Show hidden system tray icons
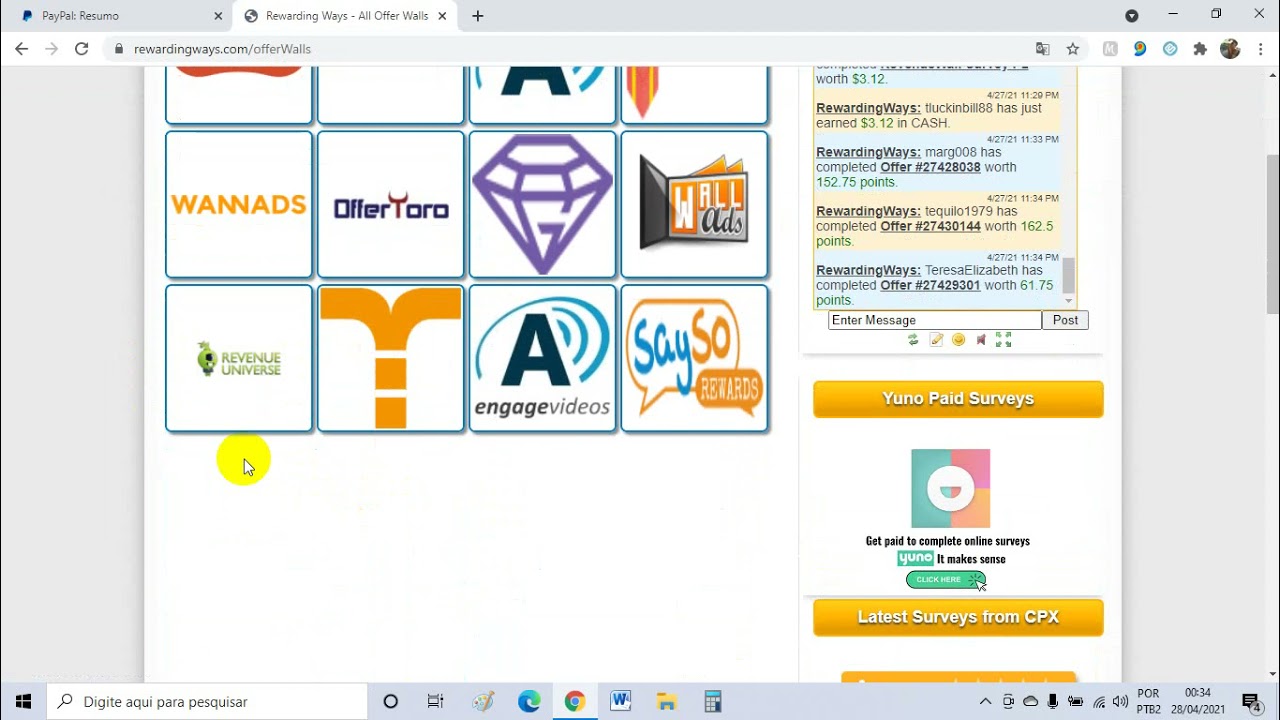1280x720 pixels. tap(985, 701)
